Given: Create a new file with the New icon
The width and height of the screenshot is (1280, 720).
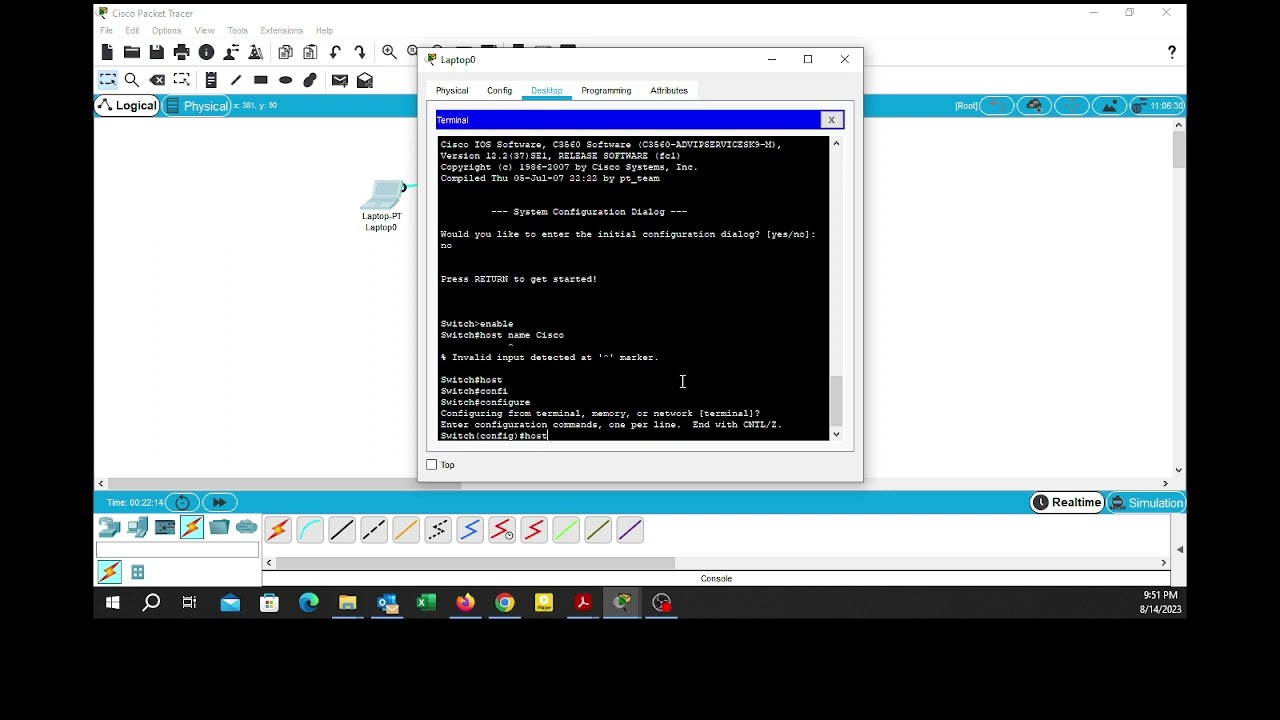Looking at the screenshot, I should (107, 52).
